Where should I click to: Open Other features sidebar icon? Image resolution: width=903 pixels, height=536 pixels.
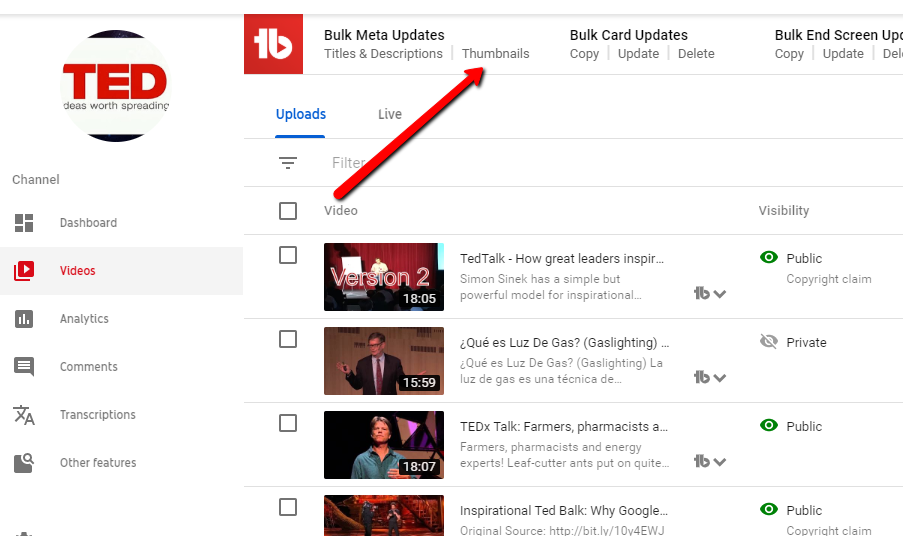(x=24, y=463)
